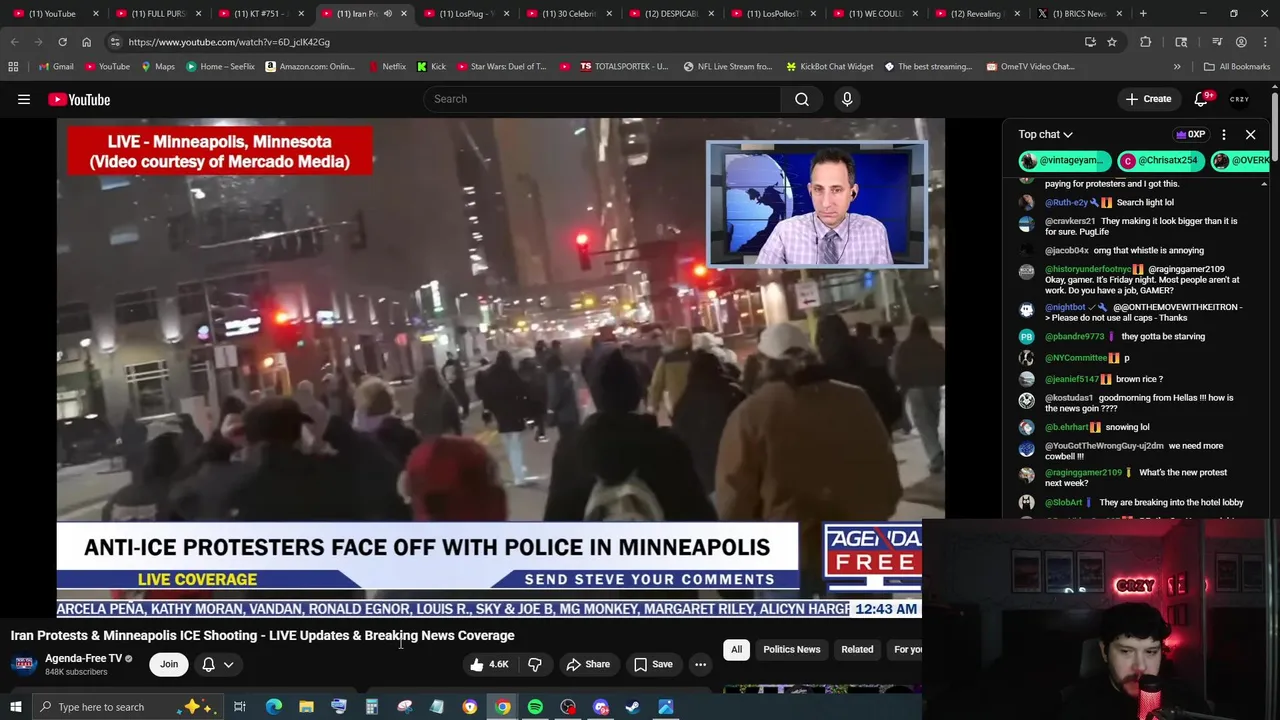The height and width of the screenshot is (720, 1280).
Task: Select the Politics News chip
Action: (x=791, y=649)
